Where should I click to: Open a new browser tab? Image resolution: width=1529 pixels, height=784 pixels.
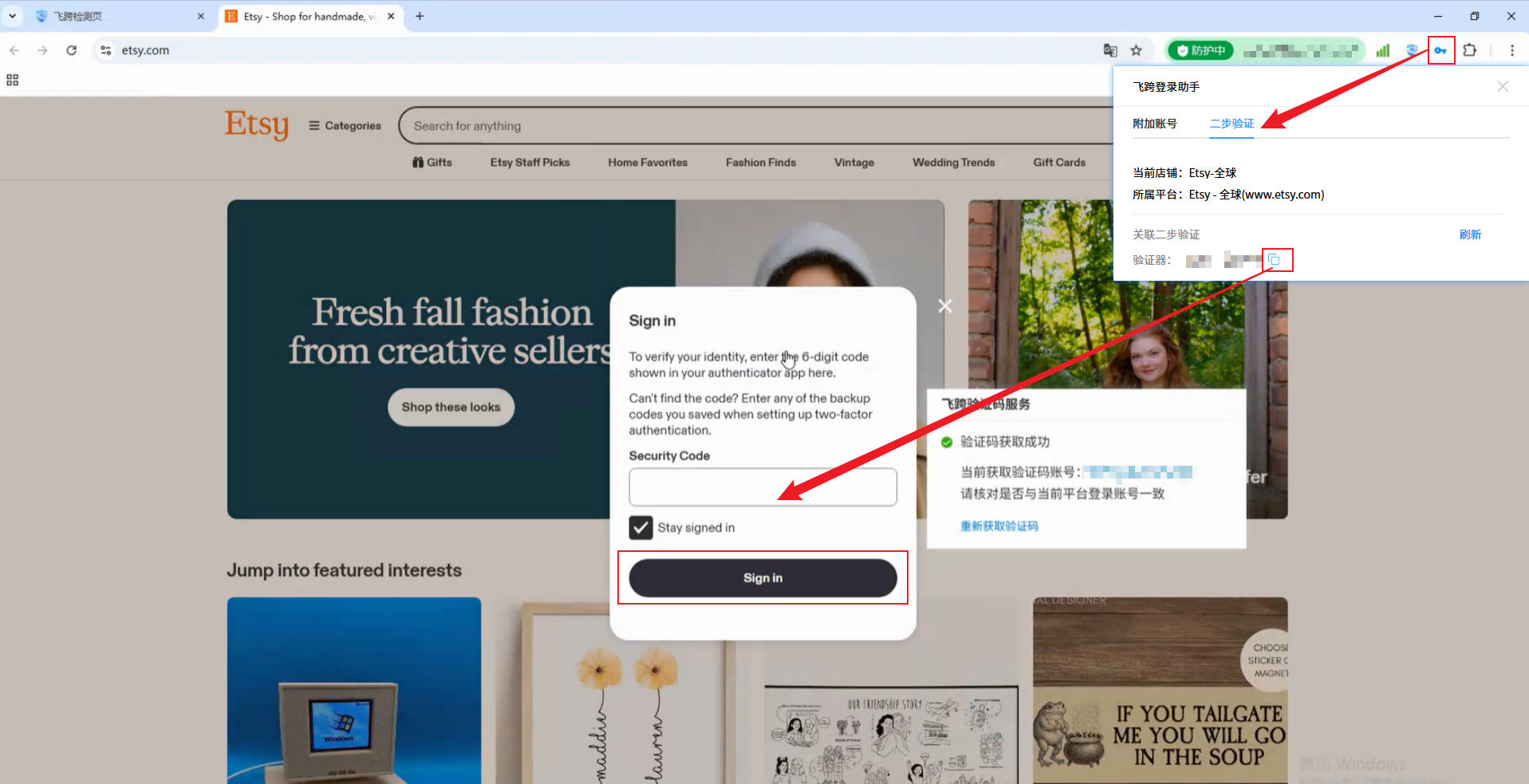pyautogui.click(x=420, y=16)
